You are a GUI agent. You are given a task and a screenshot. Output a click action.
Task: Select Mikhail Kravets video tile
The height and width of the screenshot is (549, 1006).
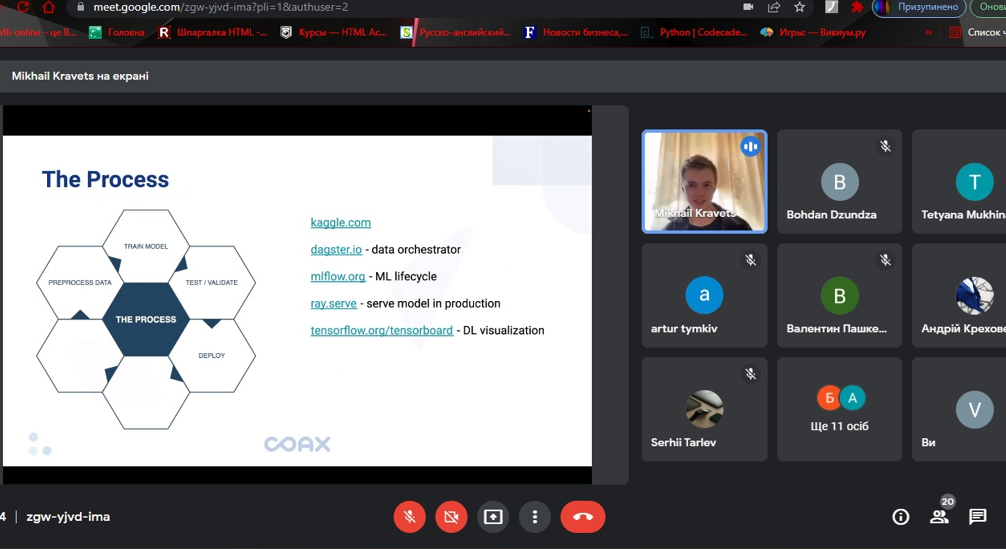pos(704,181)
